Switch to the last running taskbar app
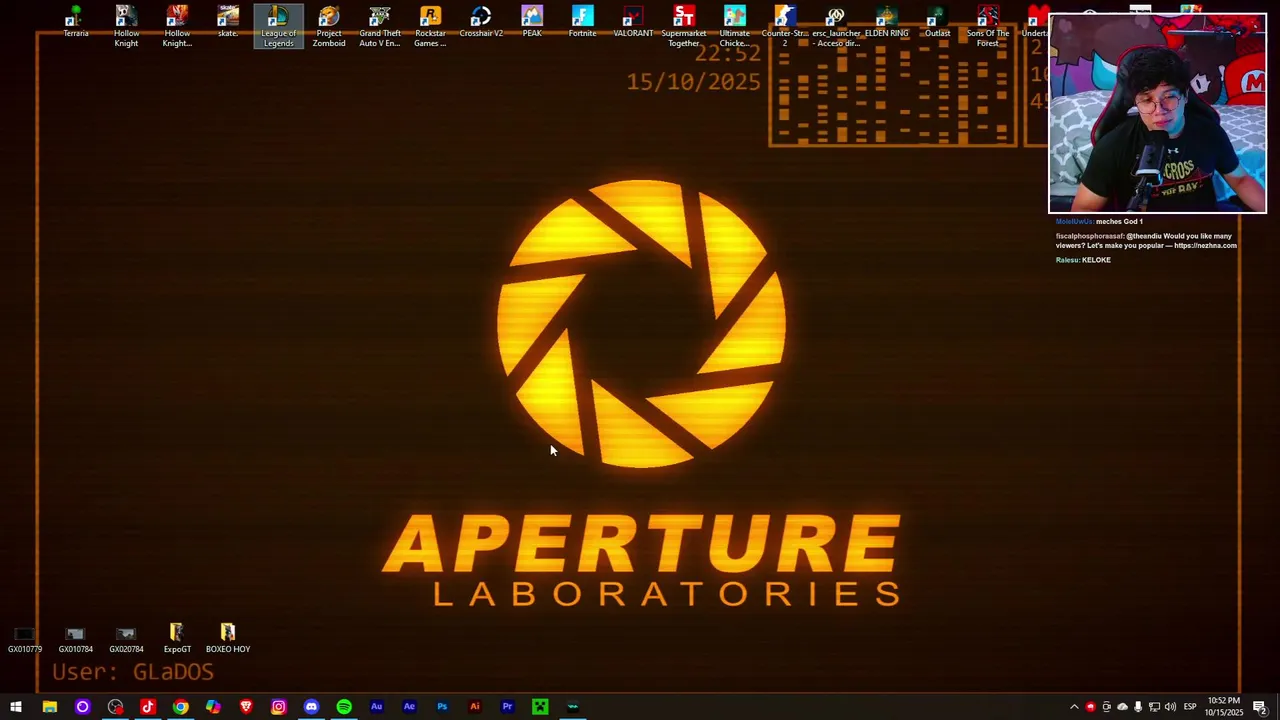 tap(573, 707)
